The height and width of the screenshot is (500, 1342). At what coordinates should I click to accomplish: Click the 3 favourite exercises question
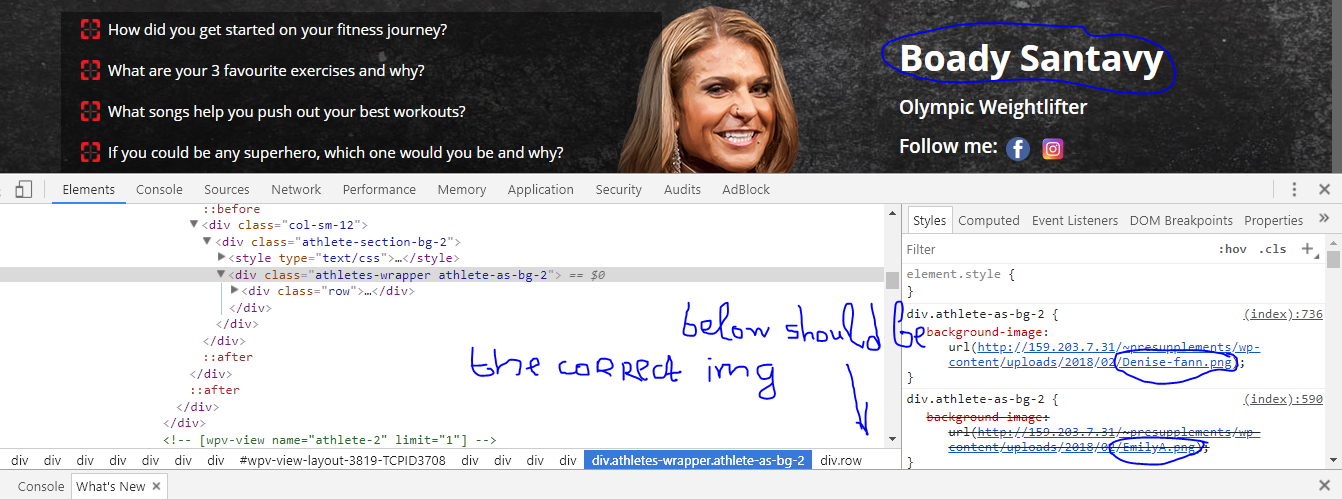266,71
